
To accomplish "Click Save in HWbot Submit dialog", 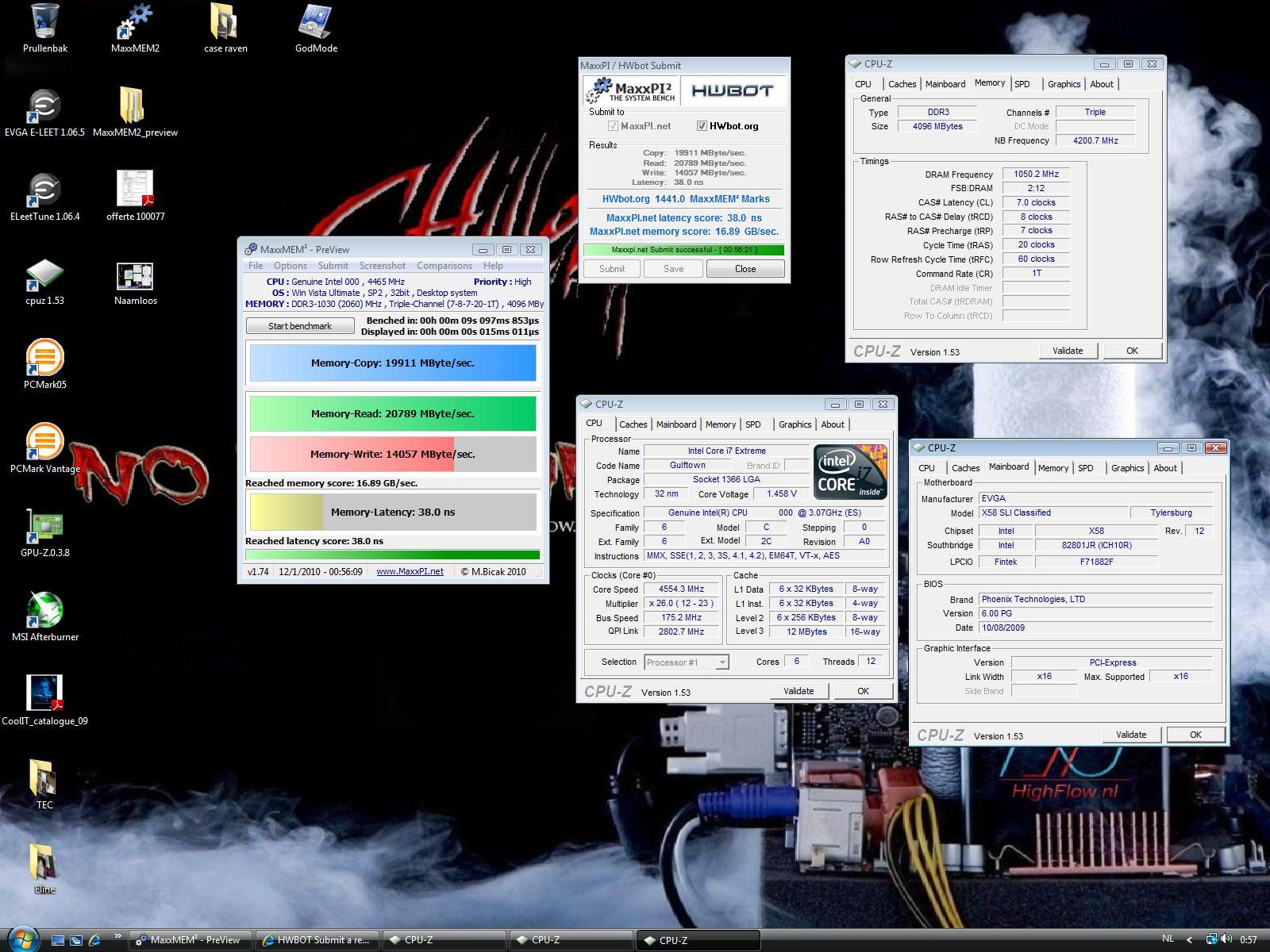I will (x=674, y=269).
